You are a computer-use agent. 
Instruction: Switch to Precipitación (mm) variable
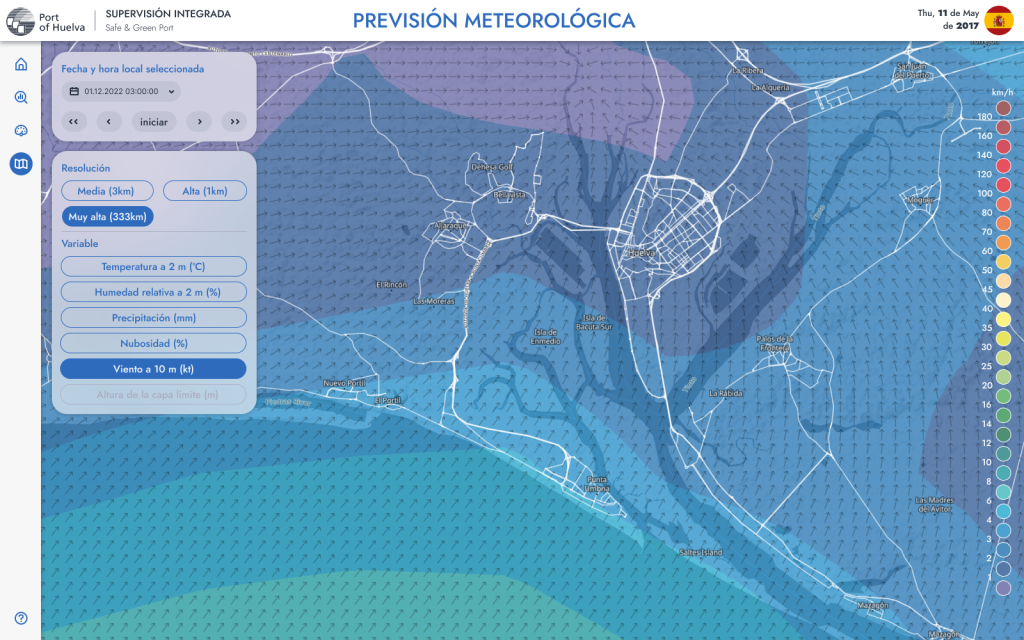(x=153, y=318)
